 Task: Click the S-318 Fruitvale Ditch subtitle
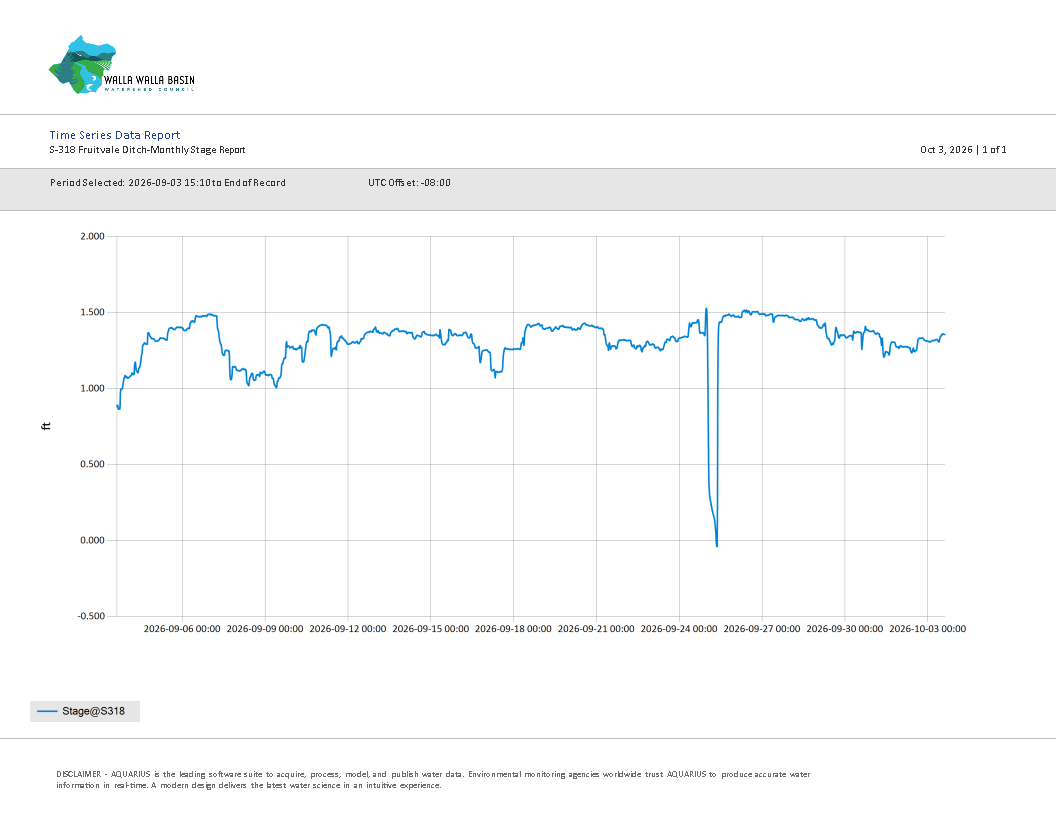(147, 149)
